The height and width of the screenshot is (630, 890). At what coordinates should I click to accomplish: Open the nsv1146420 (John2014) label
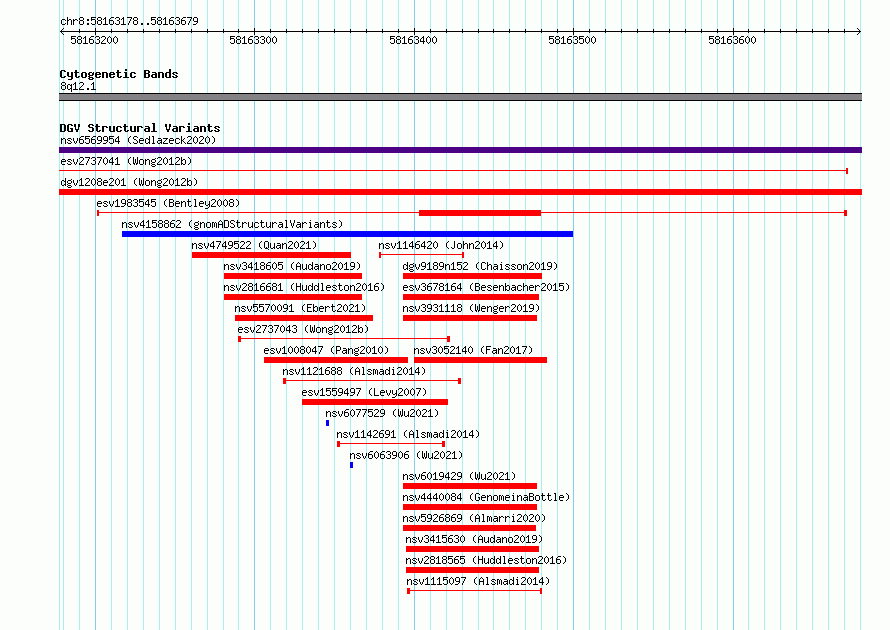pos(441,245)
